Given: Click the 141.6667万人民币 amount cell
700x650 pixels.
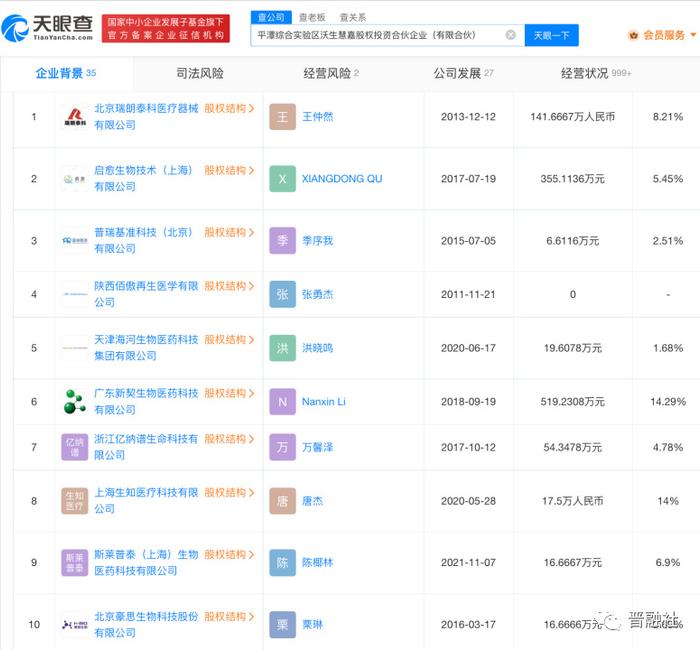Looking at the screenshot, I should pos(572,117).
